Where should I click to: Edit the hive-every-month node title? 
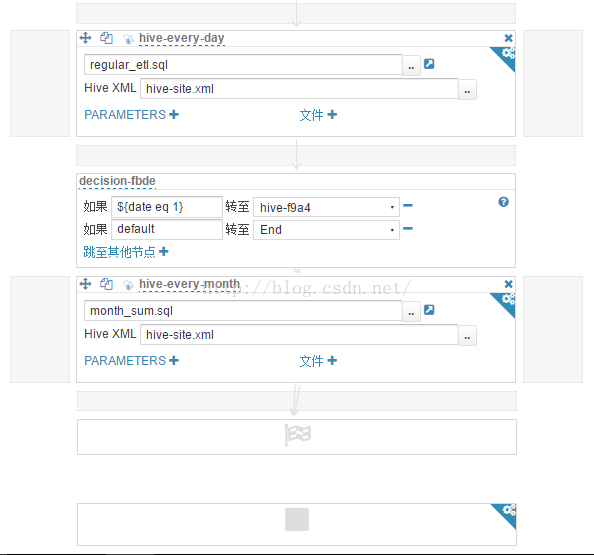click(x=189, y=284)
